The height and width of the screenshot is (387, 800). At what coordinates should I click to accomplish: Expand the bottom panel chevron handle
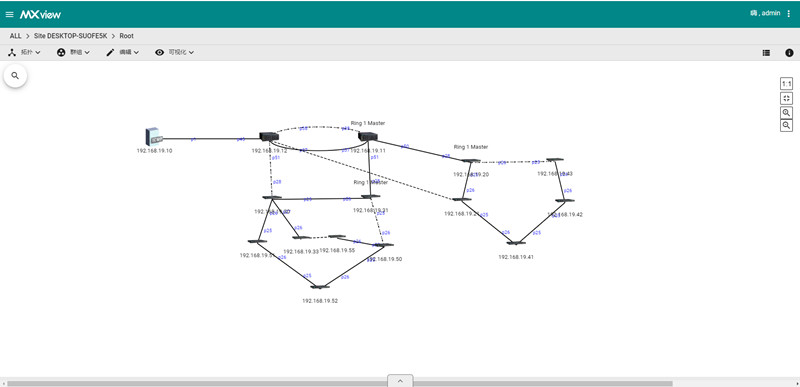click(x=400, y=381)
